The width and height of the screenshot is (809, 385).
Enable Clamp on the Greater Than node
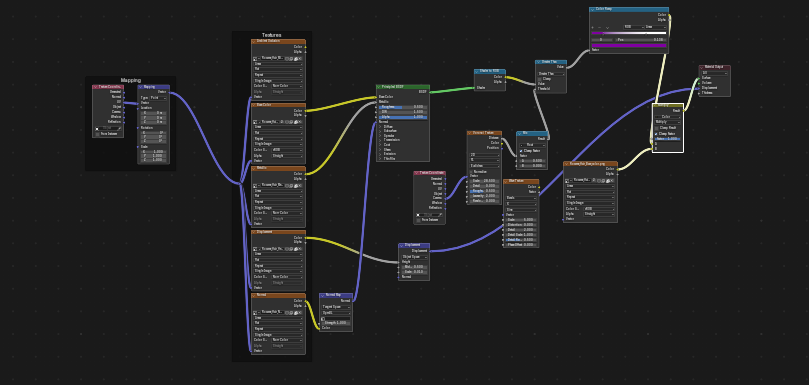[540, 79]
